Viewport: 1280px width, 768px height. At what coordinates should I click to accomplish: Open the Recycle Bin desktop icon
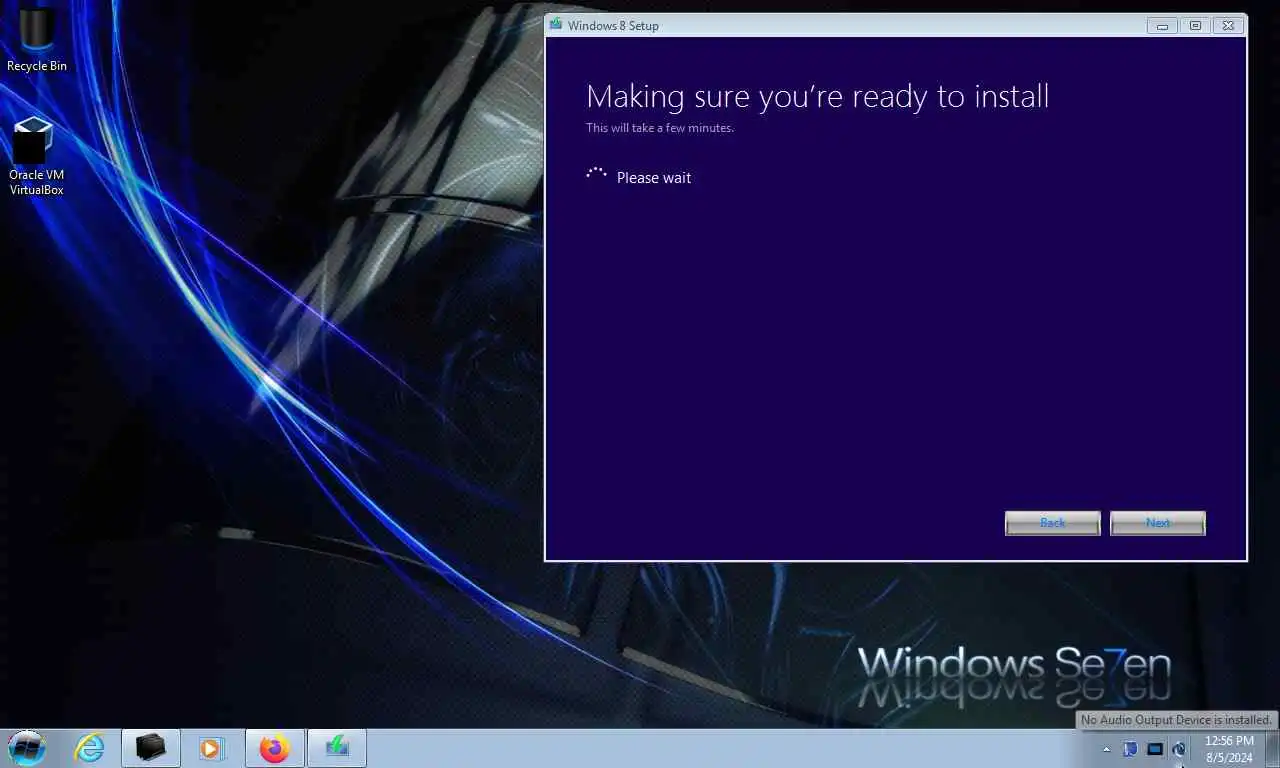pos(37,39)
